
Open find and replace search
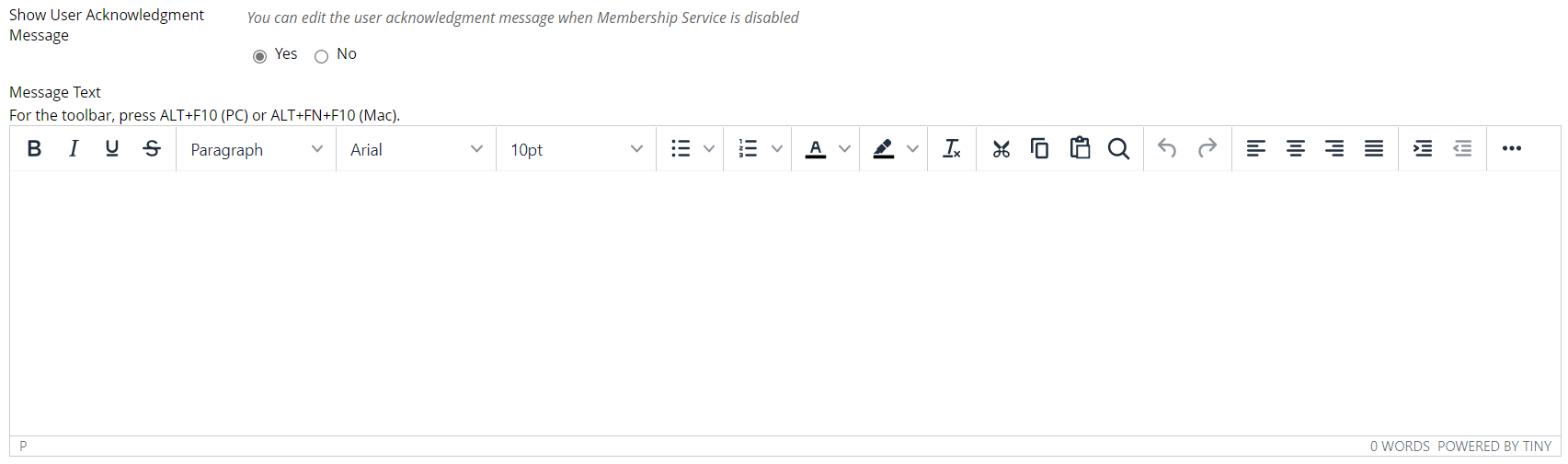[x=1118, y=149]
